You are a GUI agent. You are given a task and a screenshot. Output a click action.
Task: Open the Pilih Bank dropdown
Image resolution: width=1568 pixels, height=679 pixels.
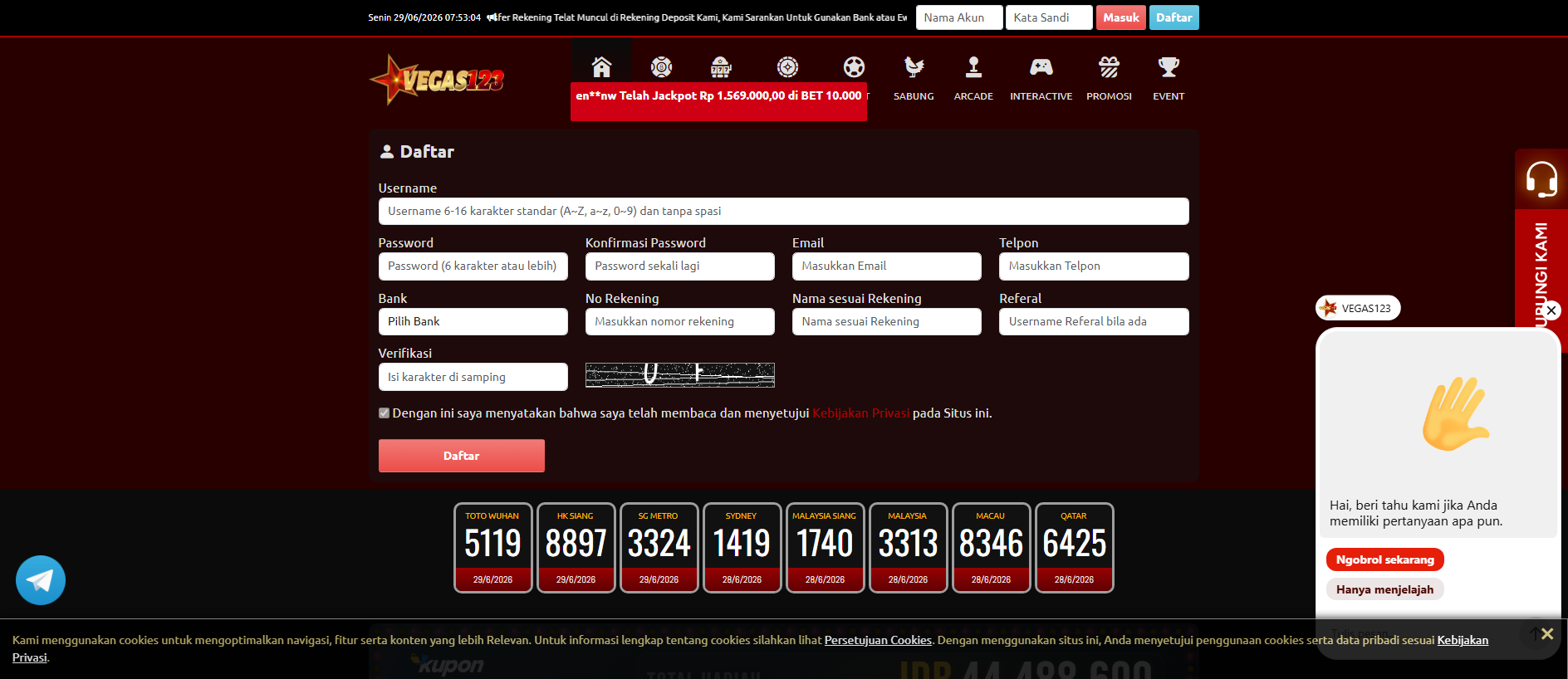coord(473,321)
